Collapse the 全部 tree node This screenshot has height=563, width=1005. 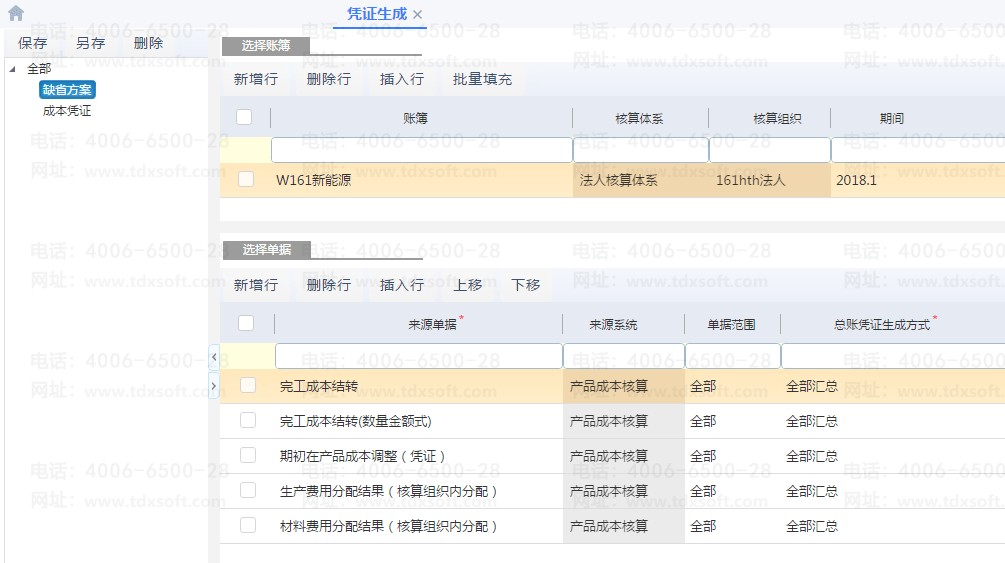click(x=12, y=69)
